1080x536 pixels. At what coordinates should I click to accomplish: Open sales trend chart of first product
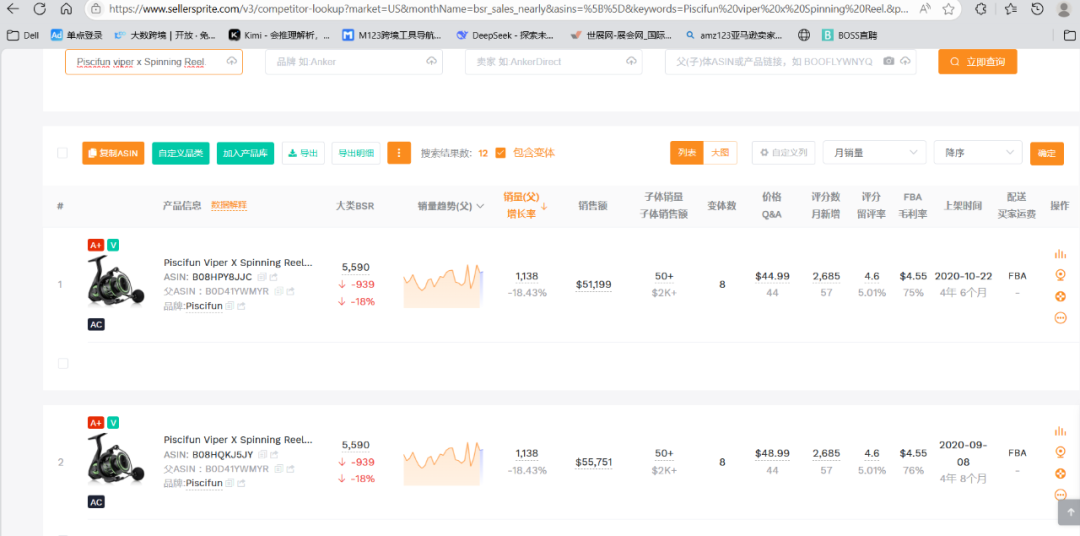pos(443,286)
